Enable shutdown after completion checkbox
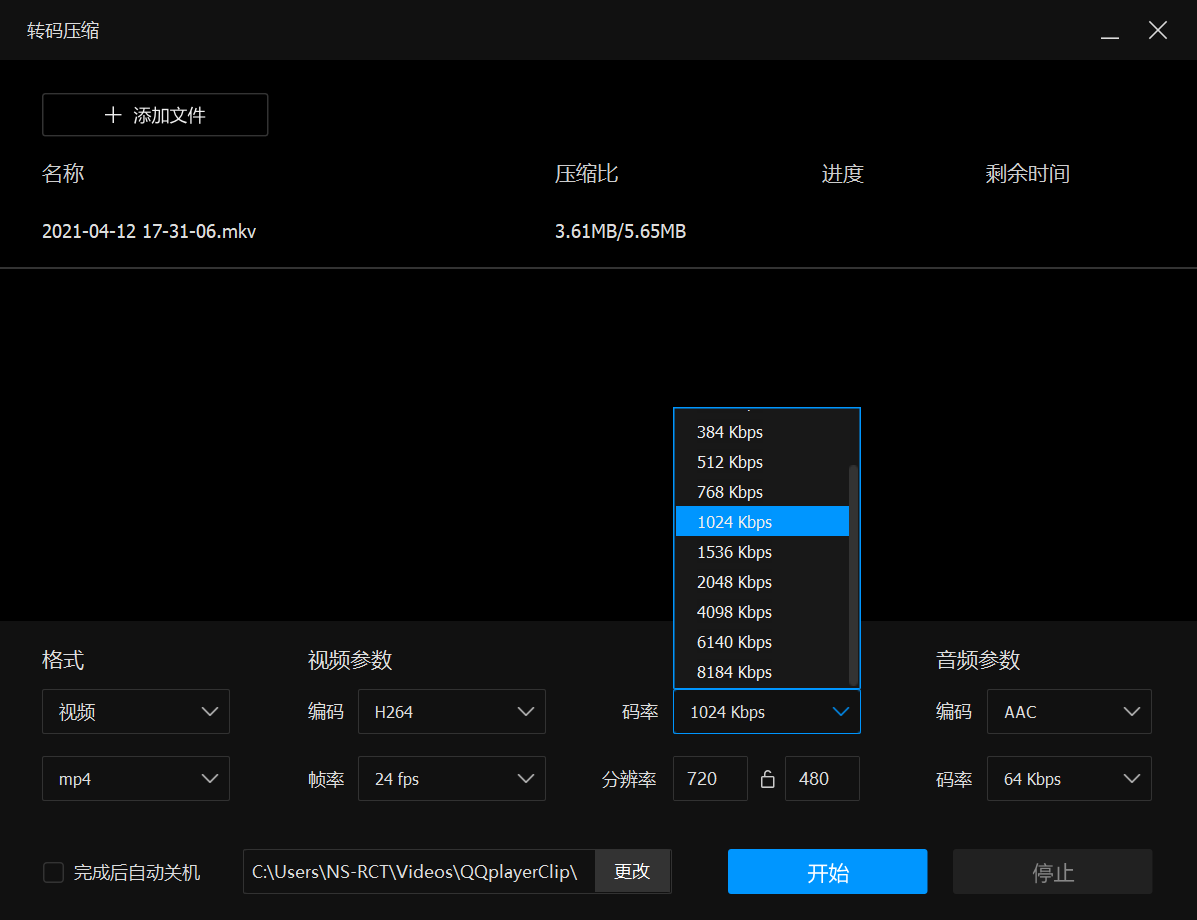This screenshot has height=920, width=1197. click(x=53, y=872)
